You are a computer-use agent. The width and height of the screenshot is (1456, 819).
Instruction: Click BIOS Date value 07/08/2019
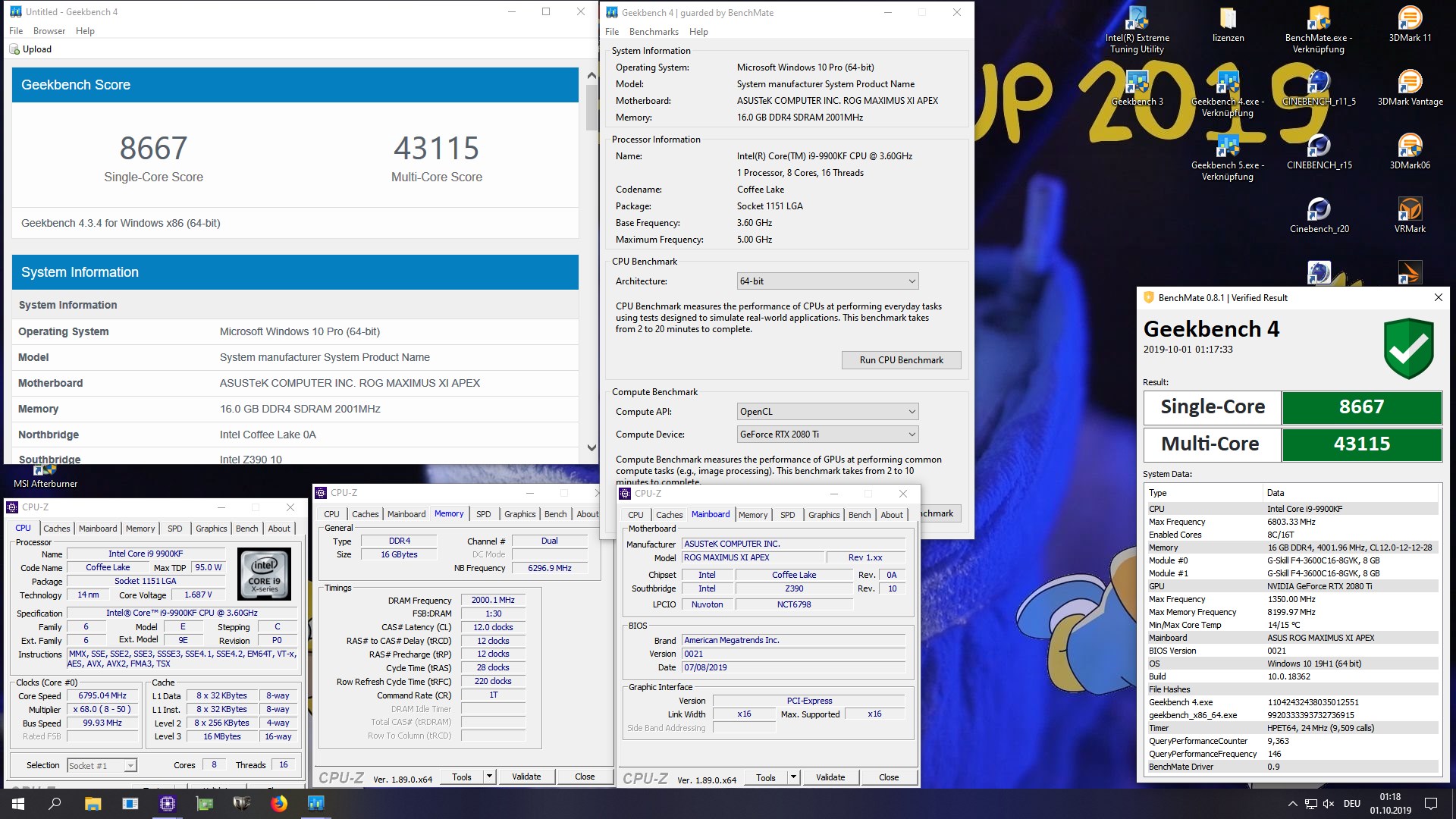[793, 667]
